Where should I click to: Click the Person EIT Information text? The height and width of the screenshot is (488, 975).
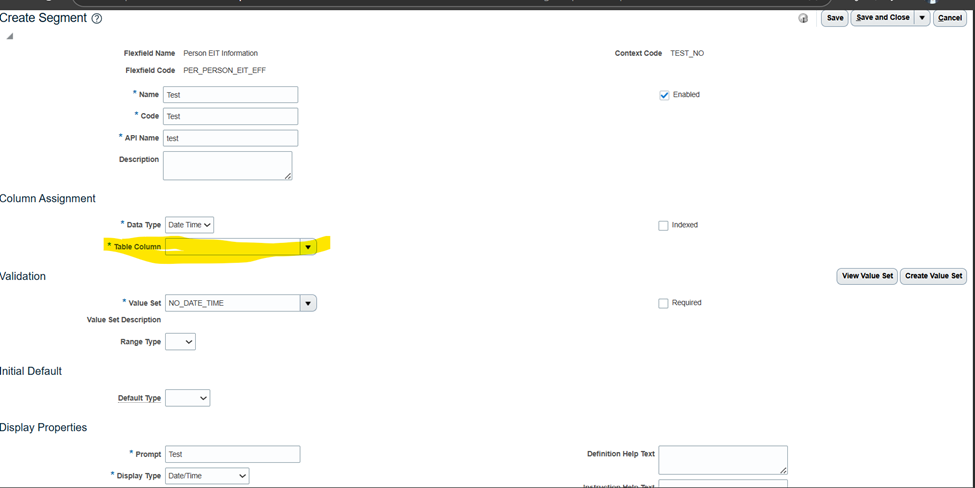click(220, 53)
